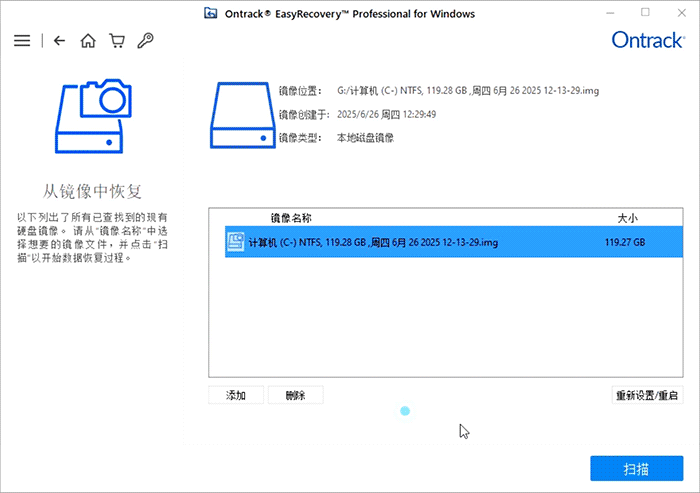Image resolution: width=700 pixels, height=493 pixels.
Task: Minimize the EasyRecovery window
Action: coord(610,13)
